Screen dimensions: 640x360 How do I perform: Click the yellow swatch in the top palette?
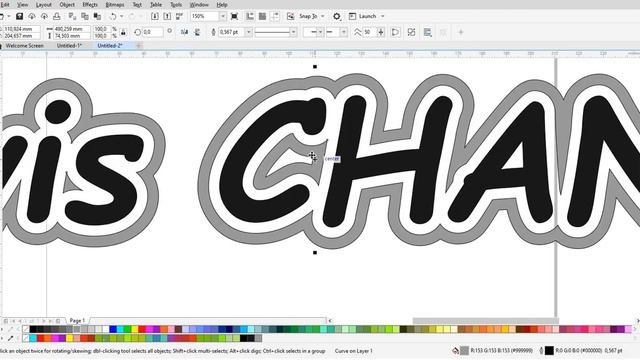click(x=135, y=329)
